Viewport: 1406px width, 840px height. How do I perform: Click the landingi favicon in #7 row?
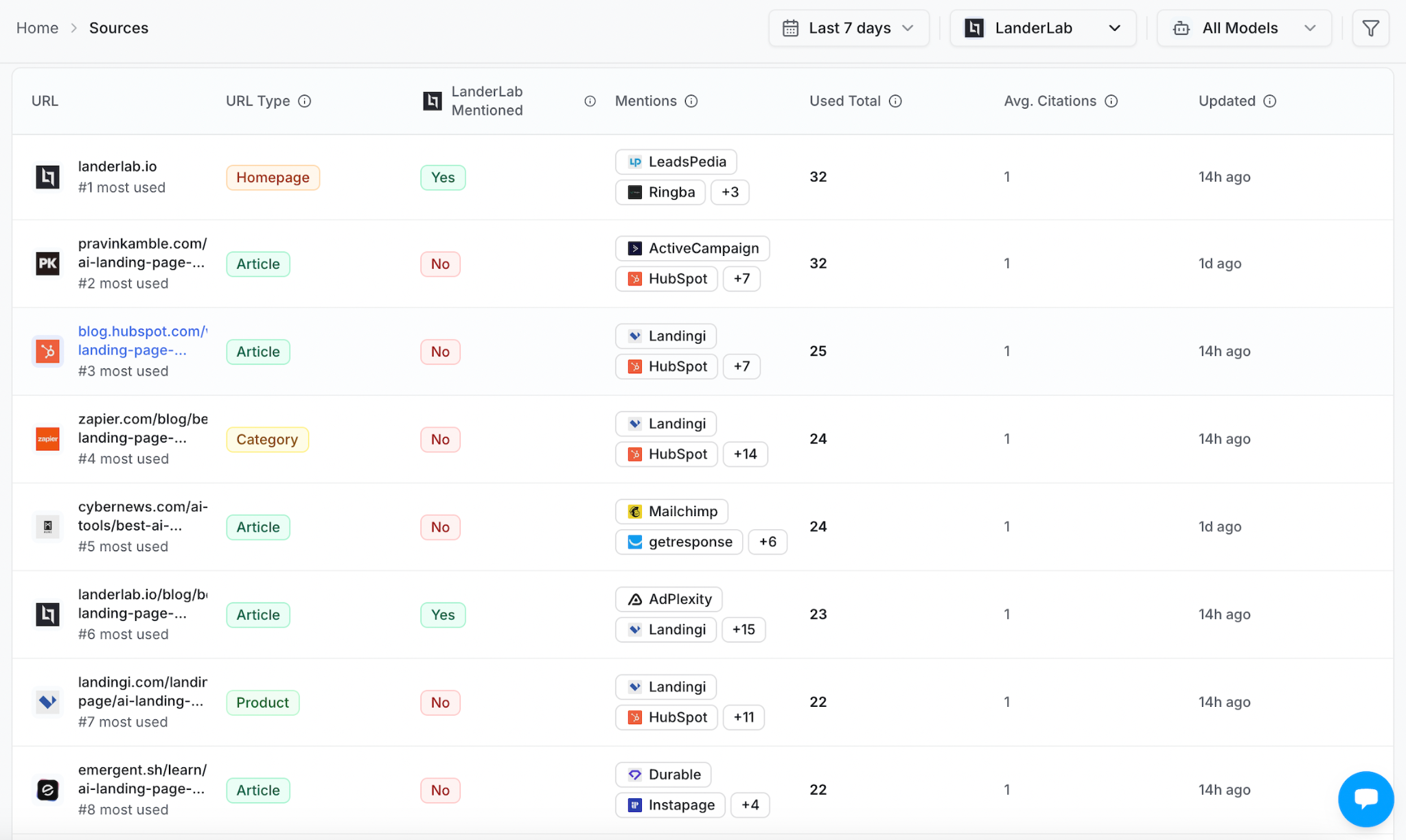47,702
